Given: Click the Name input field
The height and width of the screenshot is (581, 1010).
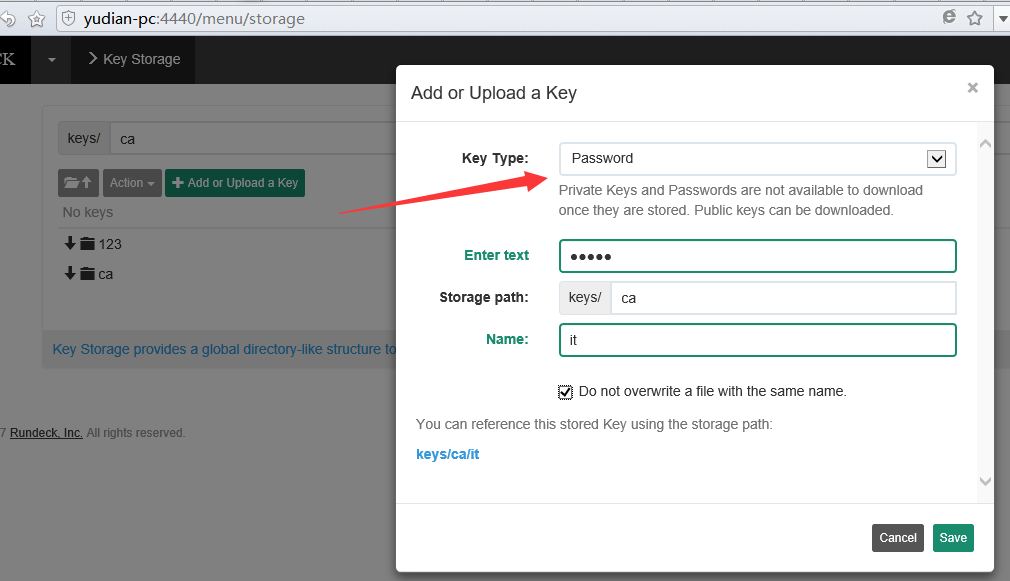Looking at the screenshot, I should point(757,340).
